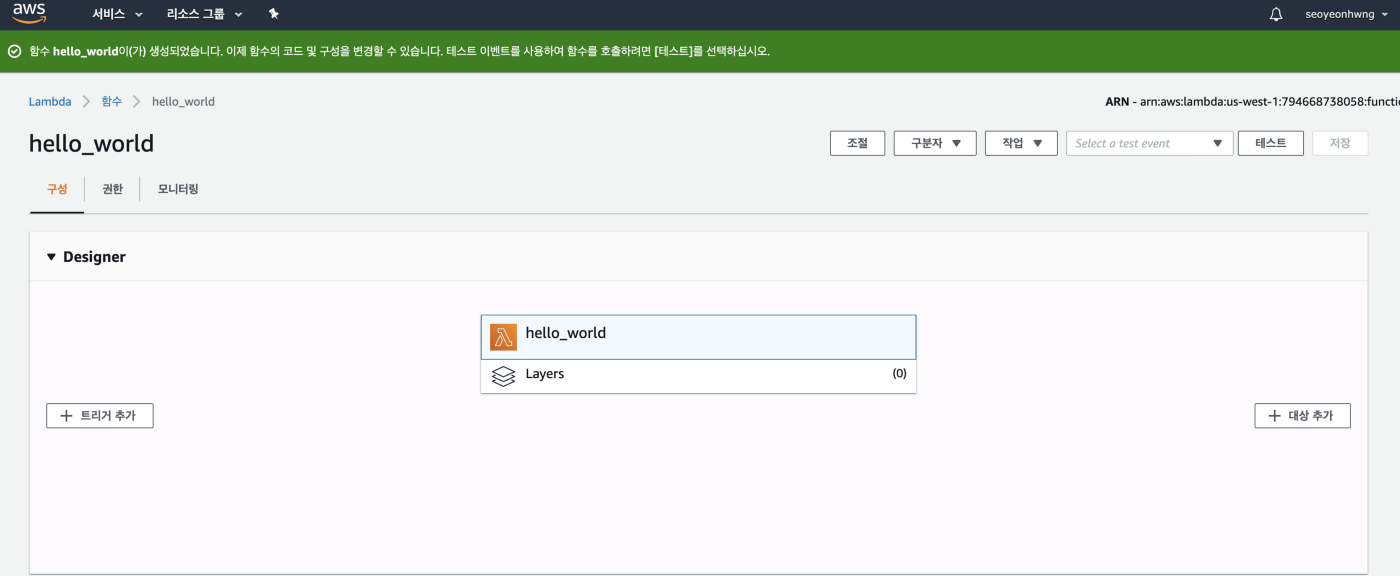Open the 작업 actions dropdown
The height and width of the screenshot is (576, 1400).
coord(1021,143)
